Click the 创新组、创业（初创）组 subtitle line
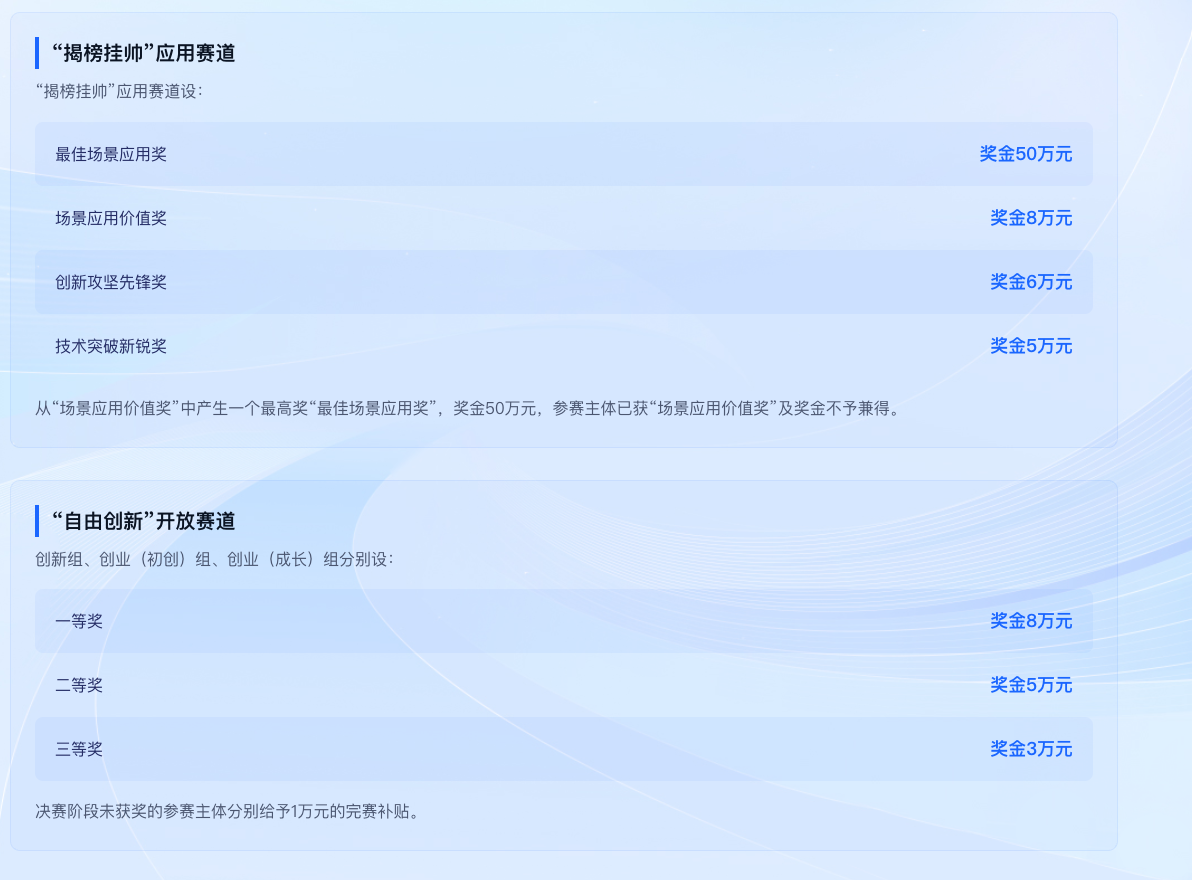Screen dimensions: 1192x880 pos(214,559)
